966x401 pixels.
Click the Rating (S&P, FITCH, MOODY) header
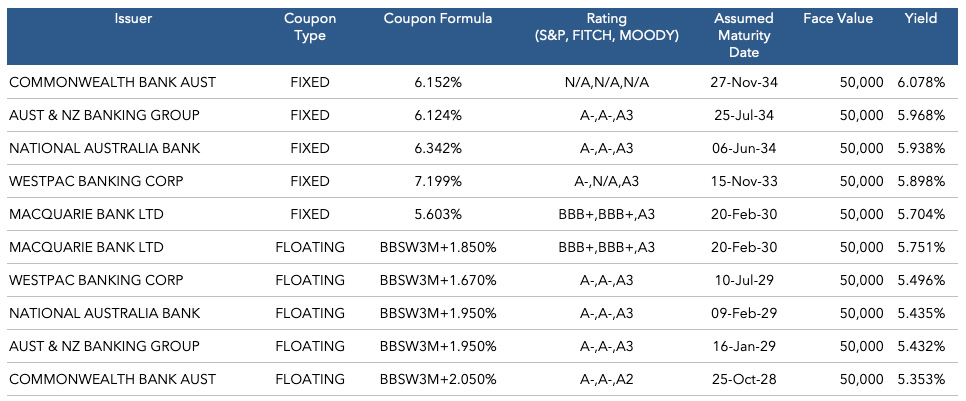pos(607,27)
